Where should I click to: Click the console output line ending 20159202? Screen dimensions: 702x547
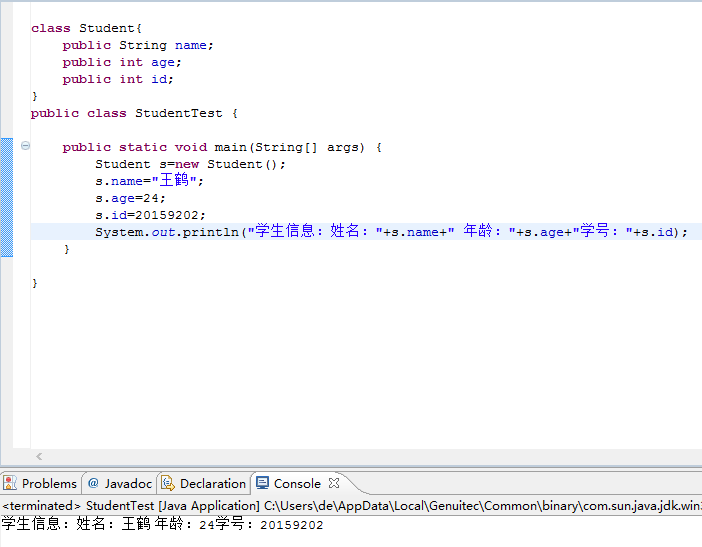pyautogui.click(x=162, y=524)
